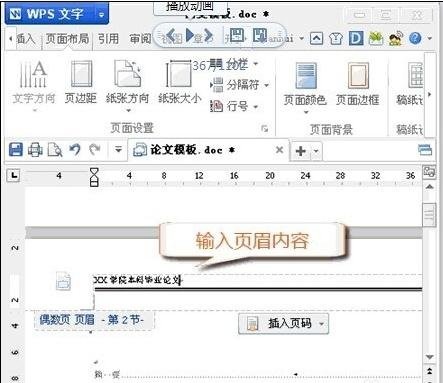
Task: Click the playback previous arrow in overlay
Action: tap(171, 35)
